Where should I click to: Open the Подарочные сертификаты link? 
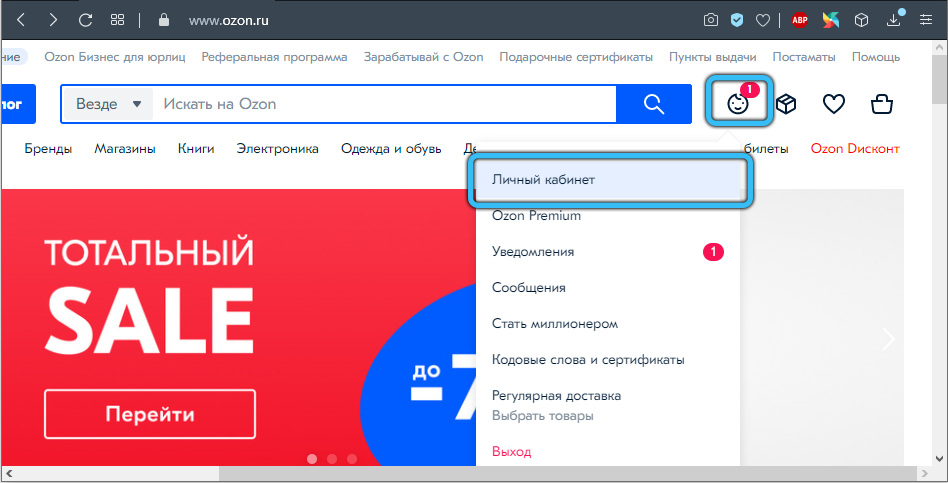(576, 57)
